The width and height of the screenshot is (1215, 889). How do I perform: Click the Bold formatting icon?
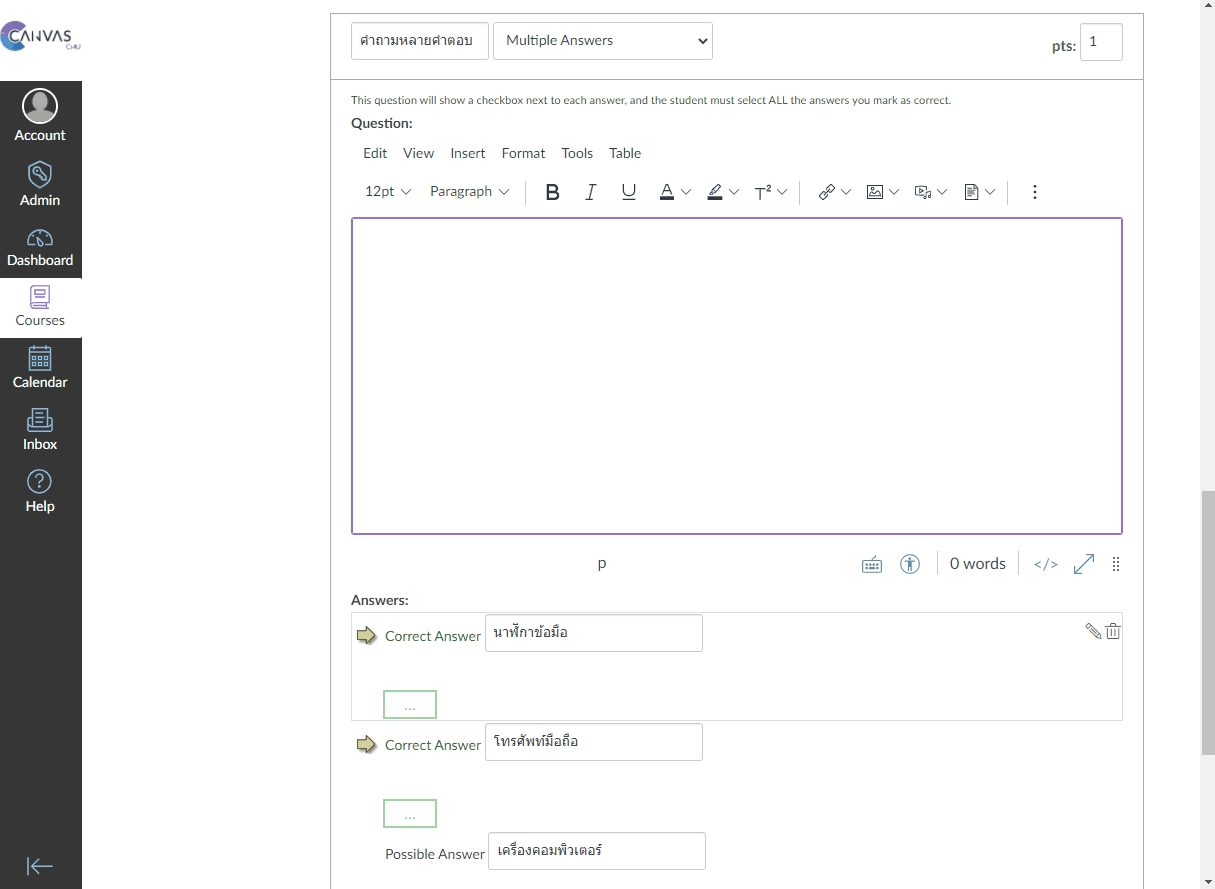(x=552, y=192)
